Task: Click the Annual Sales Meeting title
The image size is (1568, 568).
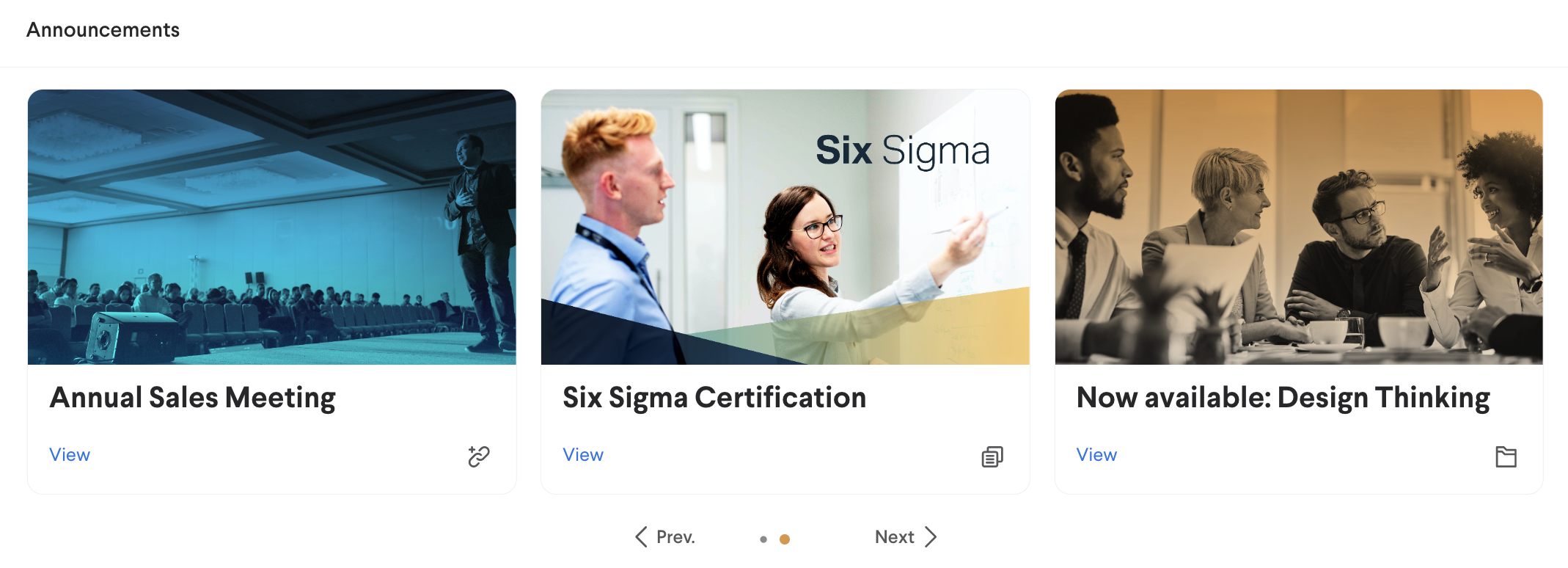Action: [x=193, y=398]
